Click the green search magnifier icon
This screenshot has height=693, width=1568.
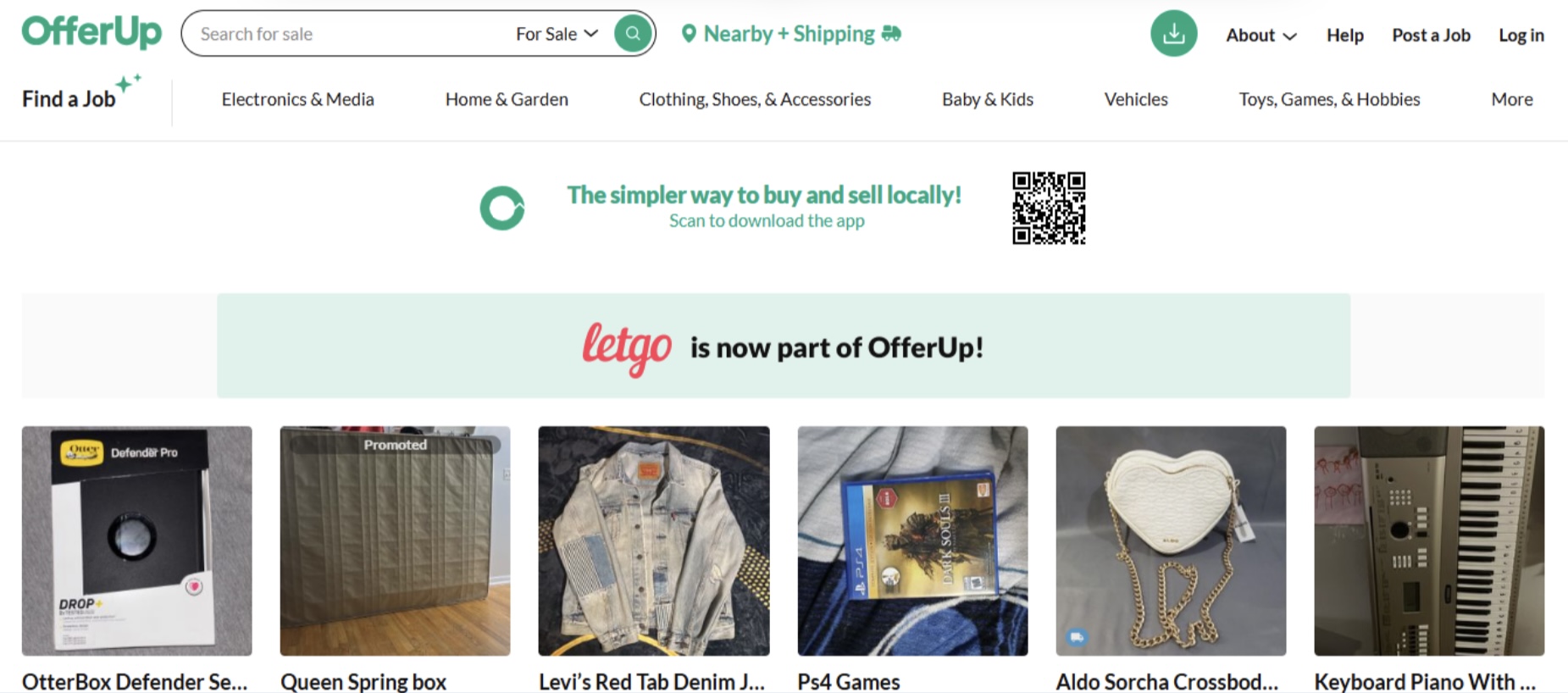pyautogui.click(x=630, y=33)
